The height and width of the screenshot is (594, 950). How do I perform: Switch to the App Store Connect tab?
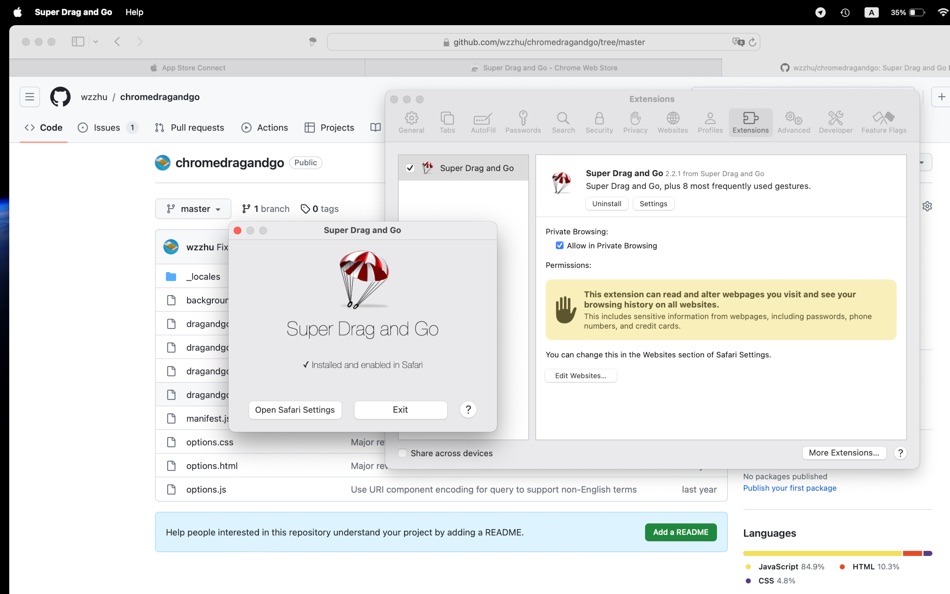(187, 68)
